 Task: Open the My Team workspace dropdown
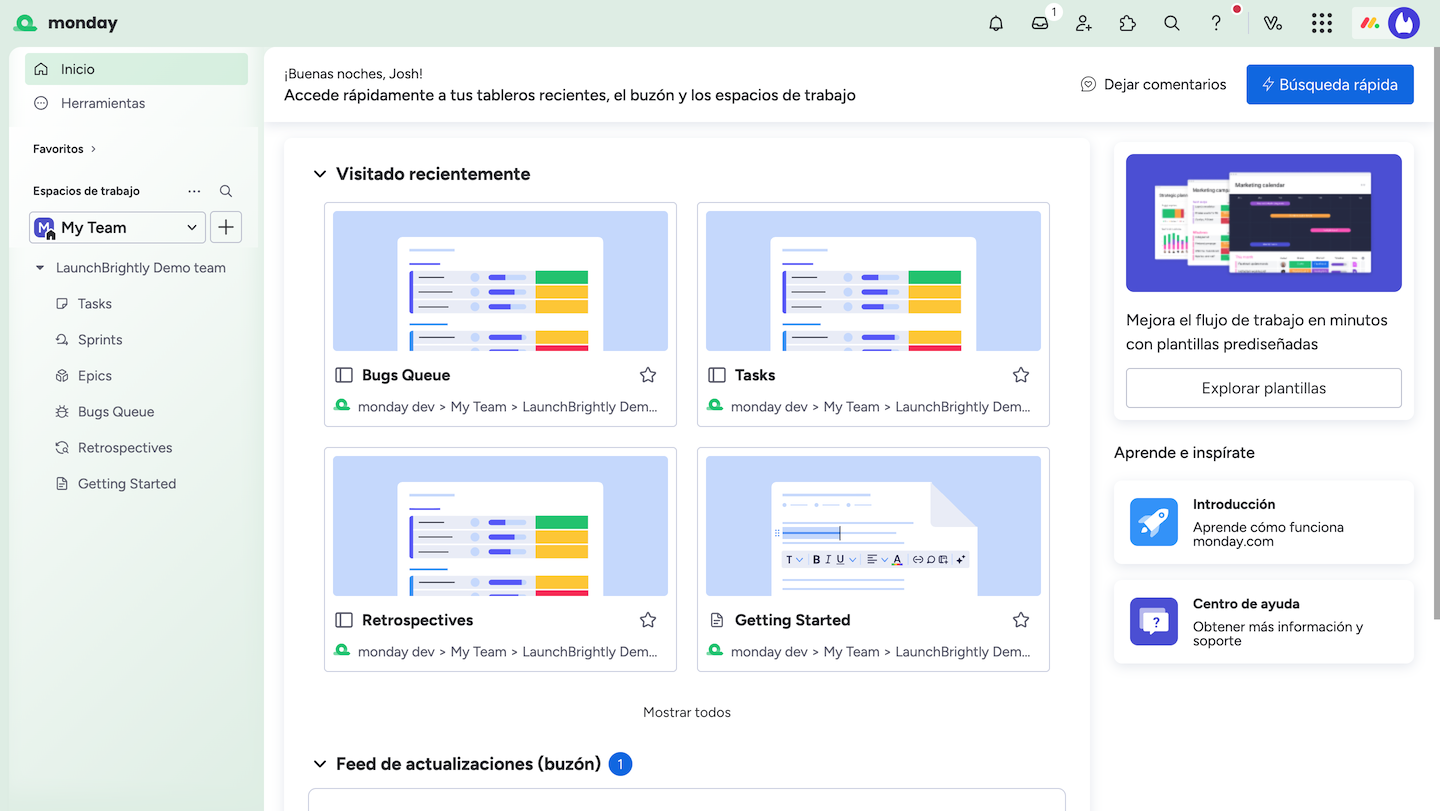coord(117,227)
